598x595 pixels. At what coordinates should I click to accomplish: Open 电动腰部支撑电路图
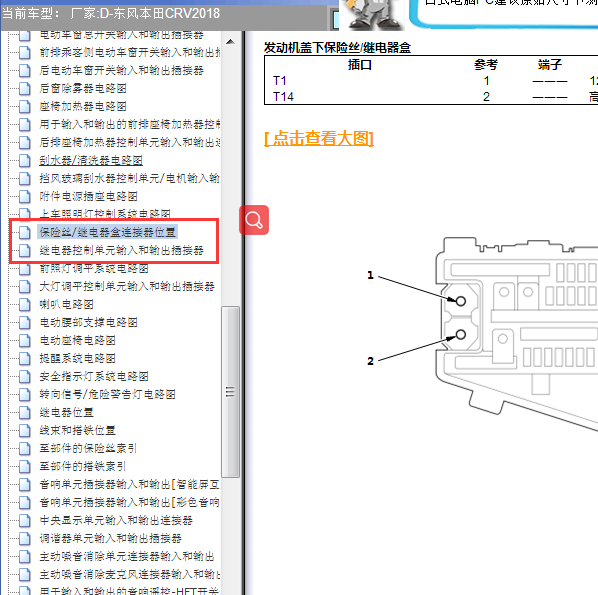pyautogui.click(x=88, y=322)
